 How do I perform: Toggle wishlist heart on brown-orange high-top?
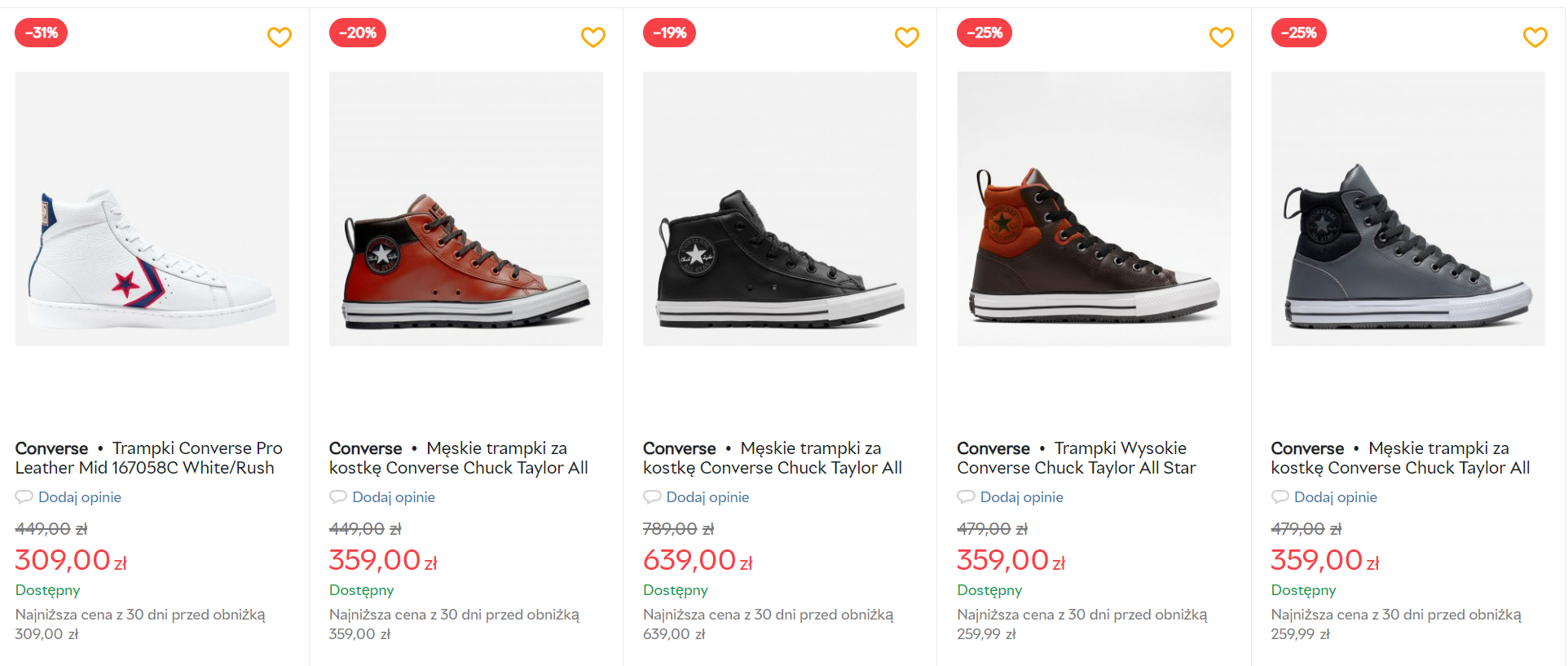[1221, 37]
